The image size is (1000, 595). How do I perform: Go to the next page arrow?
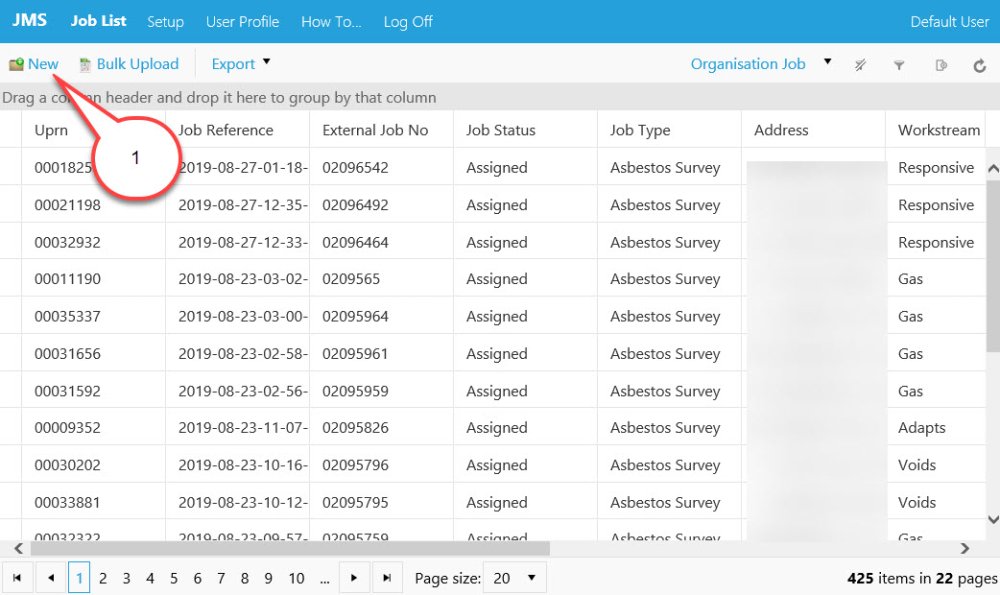pos(354,578)
